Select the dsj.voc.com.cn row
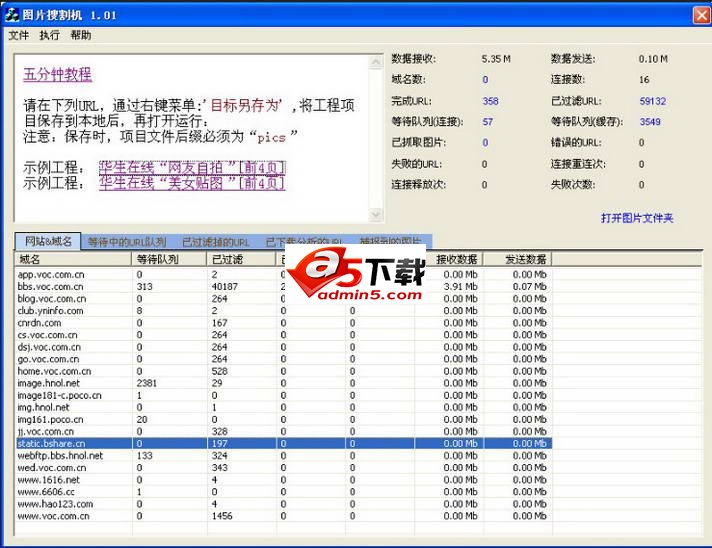The image size is (712, 548). click(x=283, y=347)
